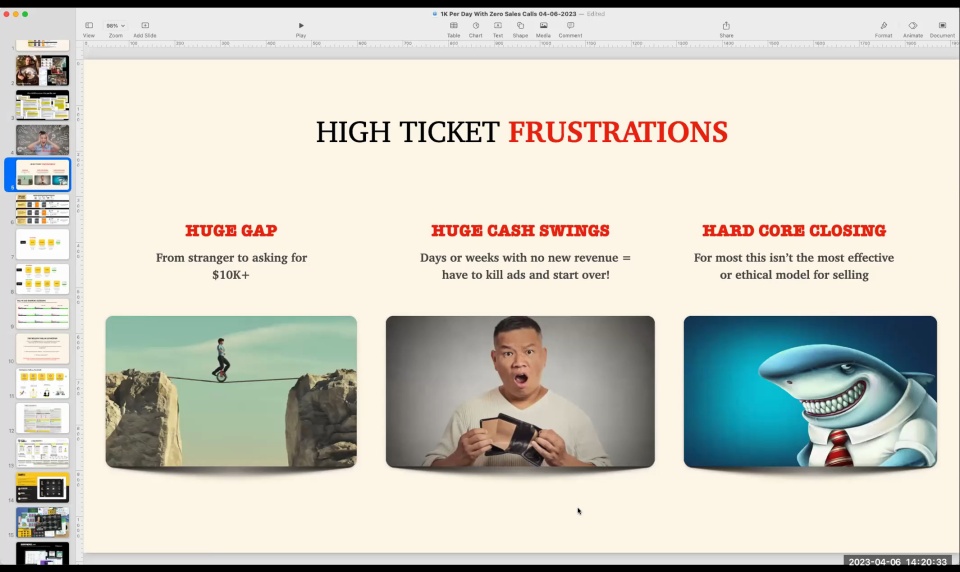Select the HIGH TICKET FRUSTRATIONS title text
This screenshot has width=960, height=572.
tap(522, 132)
